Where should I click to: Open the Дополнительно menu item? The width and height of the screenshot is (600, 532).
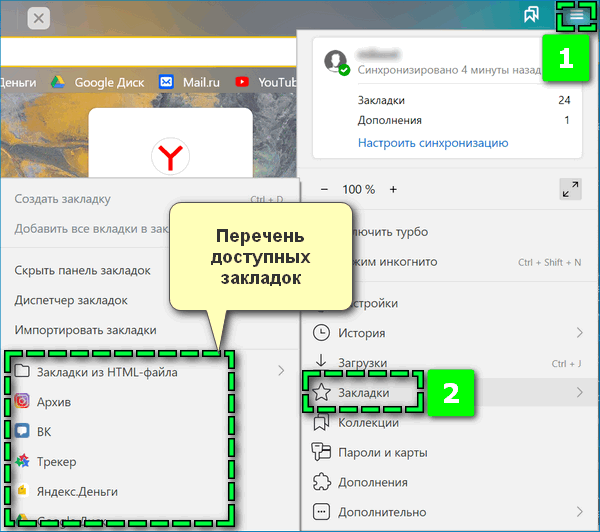pyautogui.click(x=449, y=512)
